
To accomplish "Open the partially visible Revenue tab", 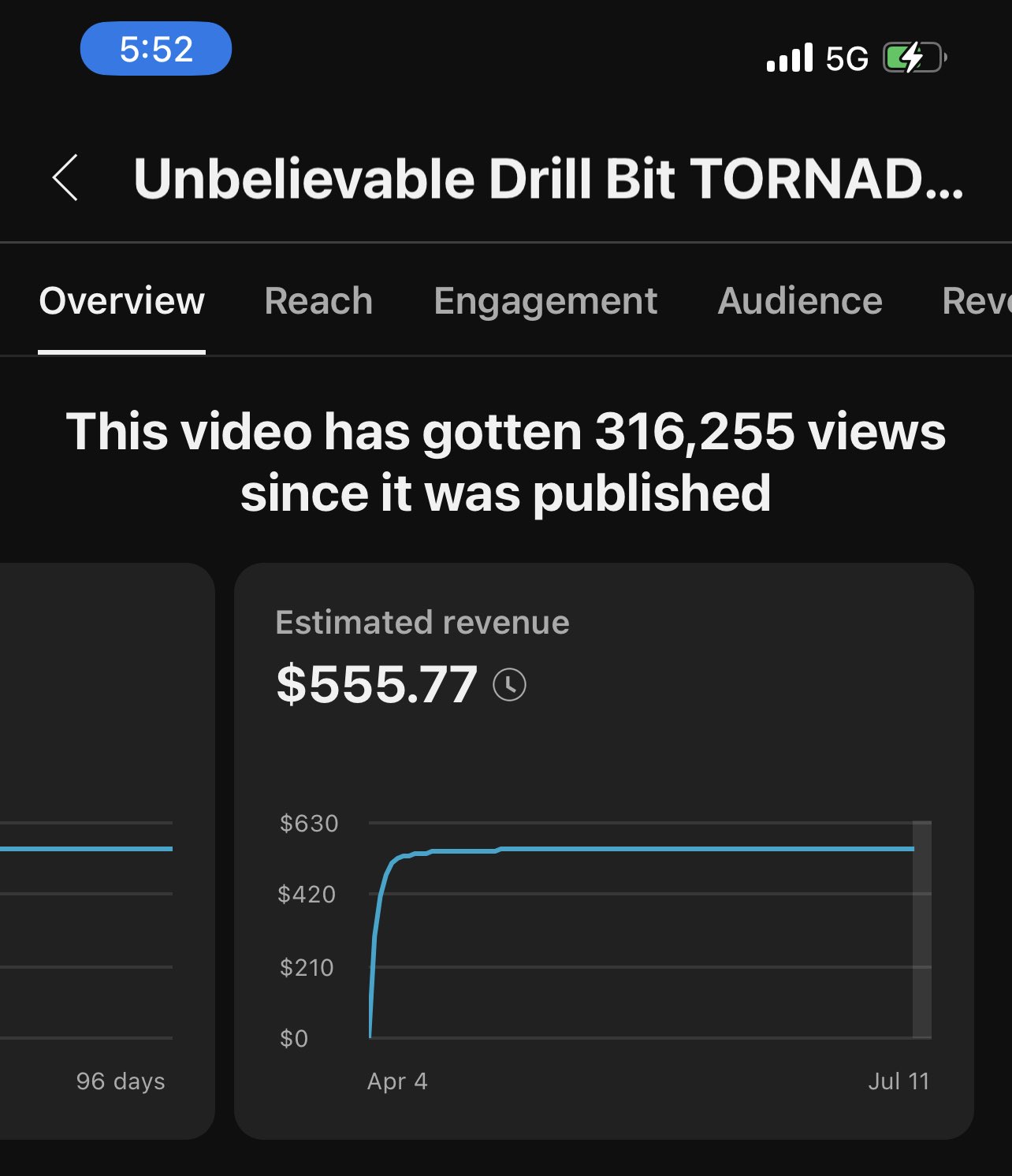I will point(977,301).
